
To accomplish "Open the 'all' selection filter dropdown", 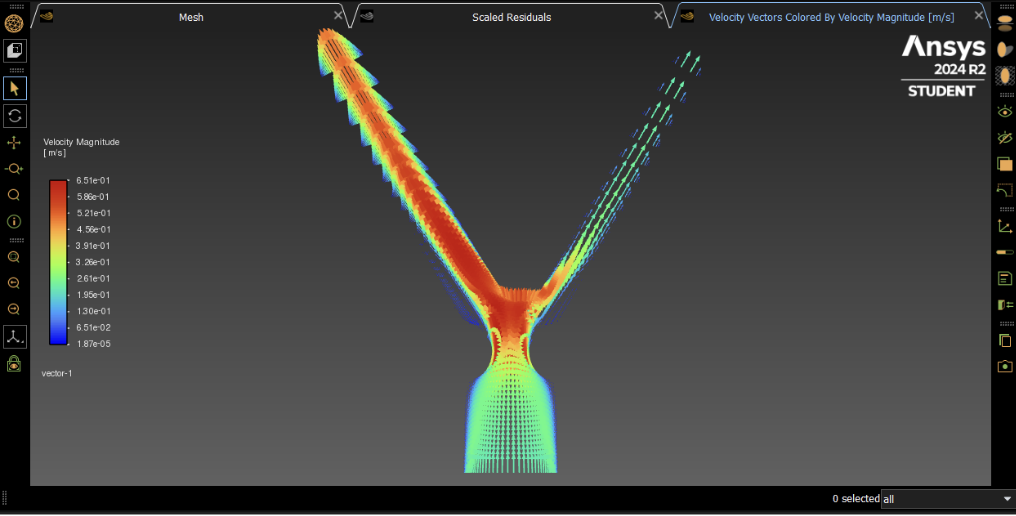I will click(x=947, y=498).
